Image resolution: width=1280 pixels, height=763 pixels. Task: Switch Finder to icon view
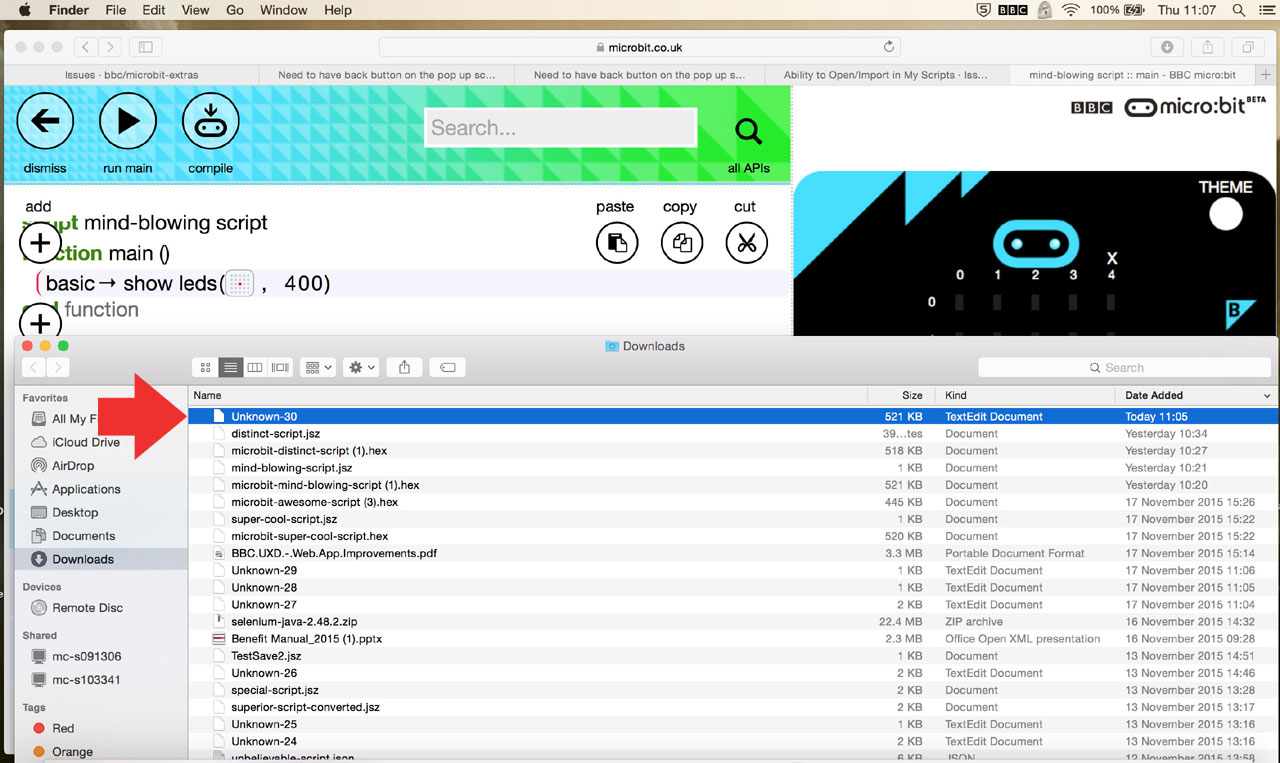point(205,368)
